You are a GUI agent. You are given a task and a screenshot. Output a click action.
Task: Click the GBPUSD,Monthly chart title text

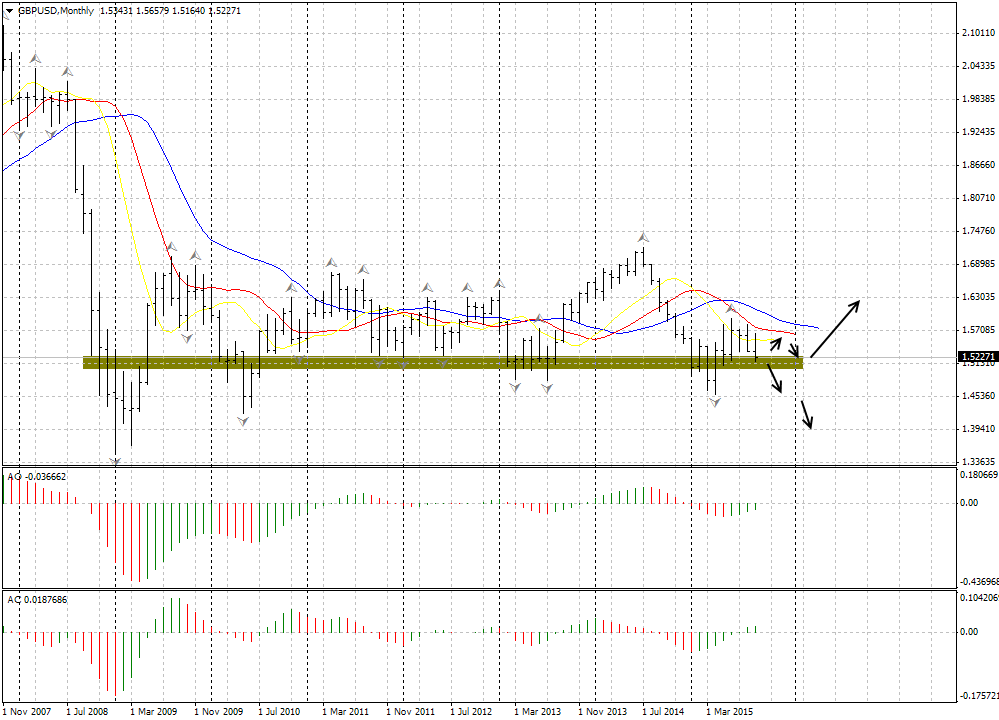point(56,11)
